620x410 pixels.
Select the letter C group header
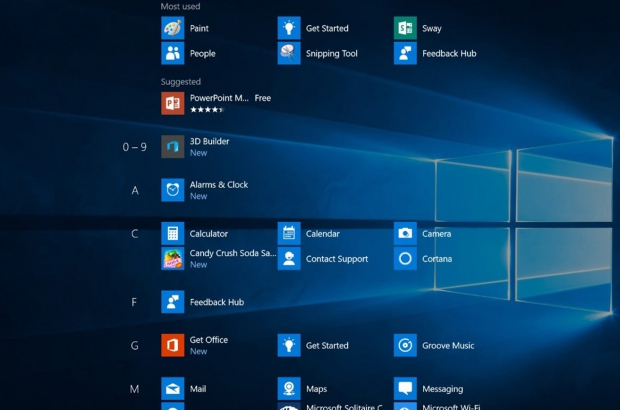134,234
